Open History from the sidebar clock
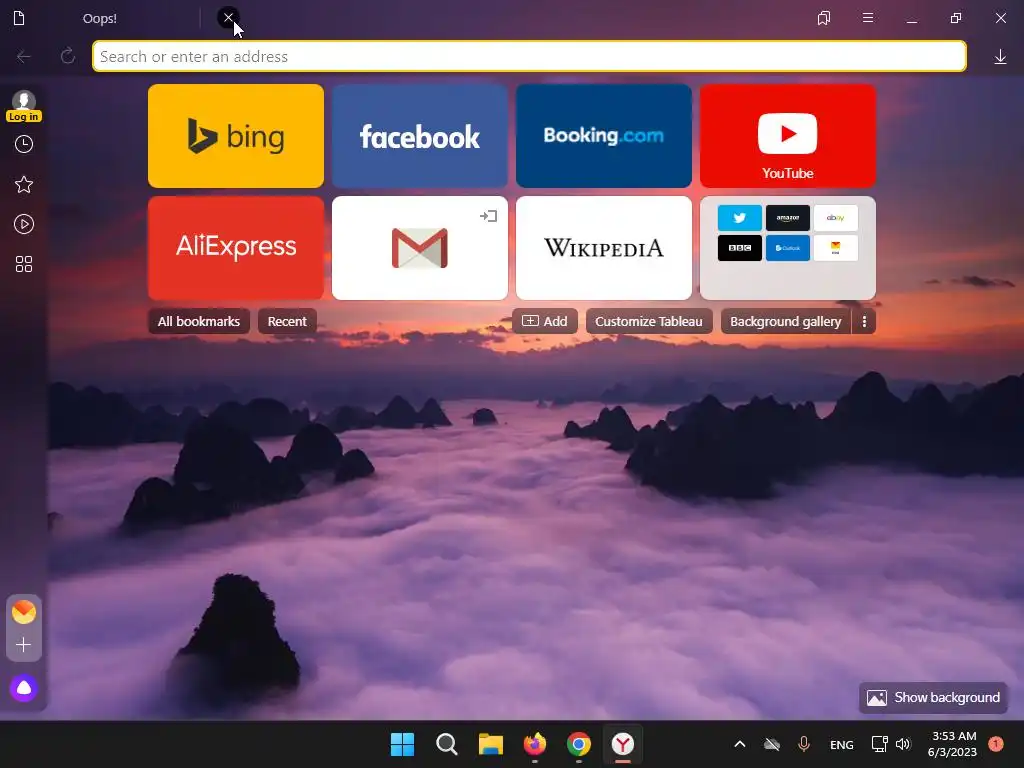This screenshot has width=1024, height=768. click(24, 144)
